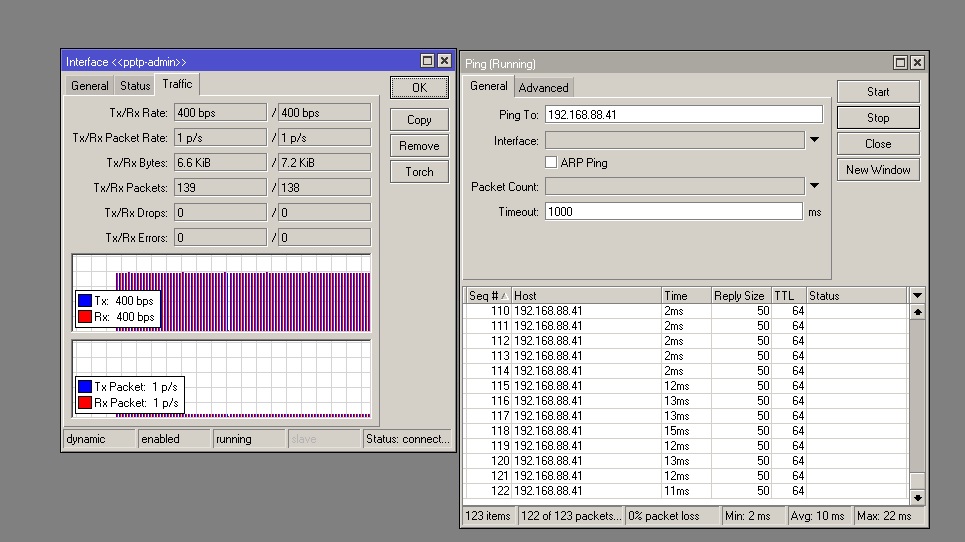Image resolution: width=965 pixels, height=542 pixels.
Task: Click the Ping To address field
Action: click(683, 115)
